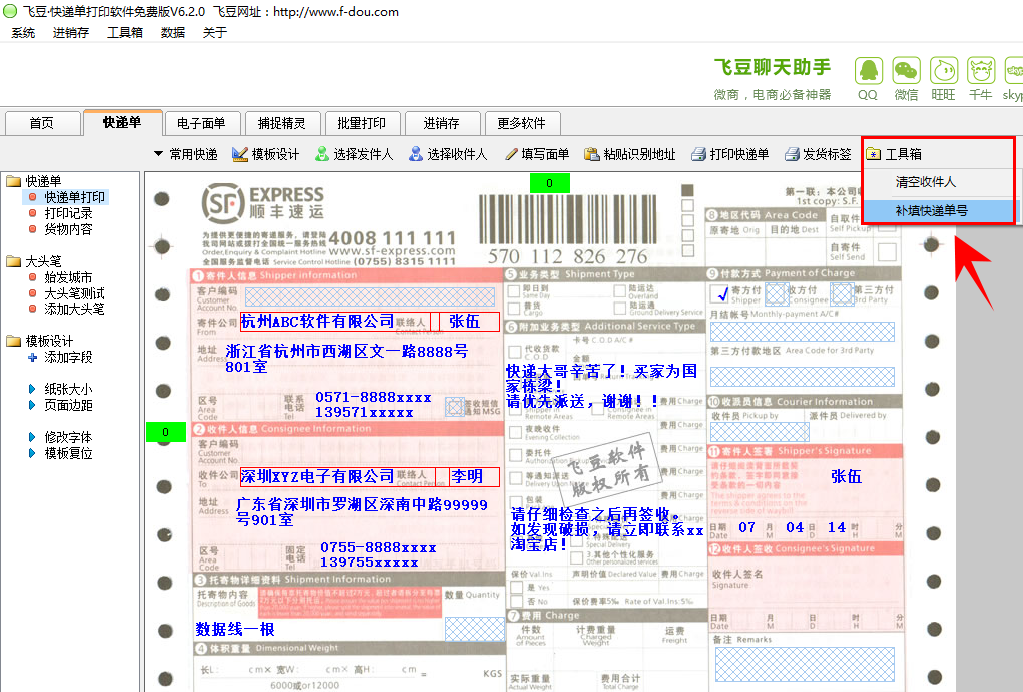
Task: Switch to the 捕捉精灵 tab
Action: coord(282,123)
